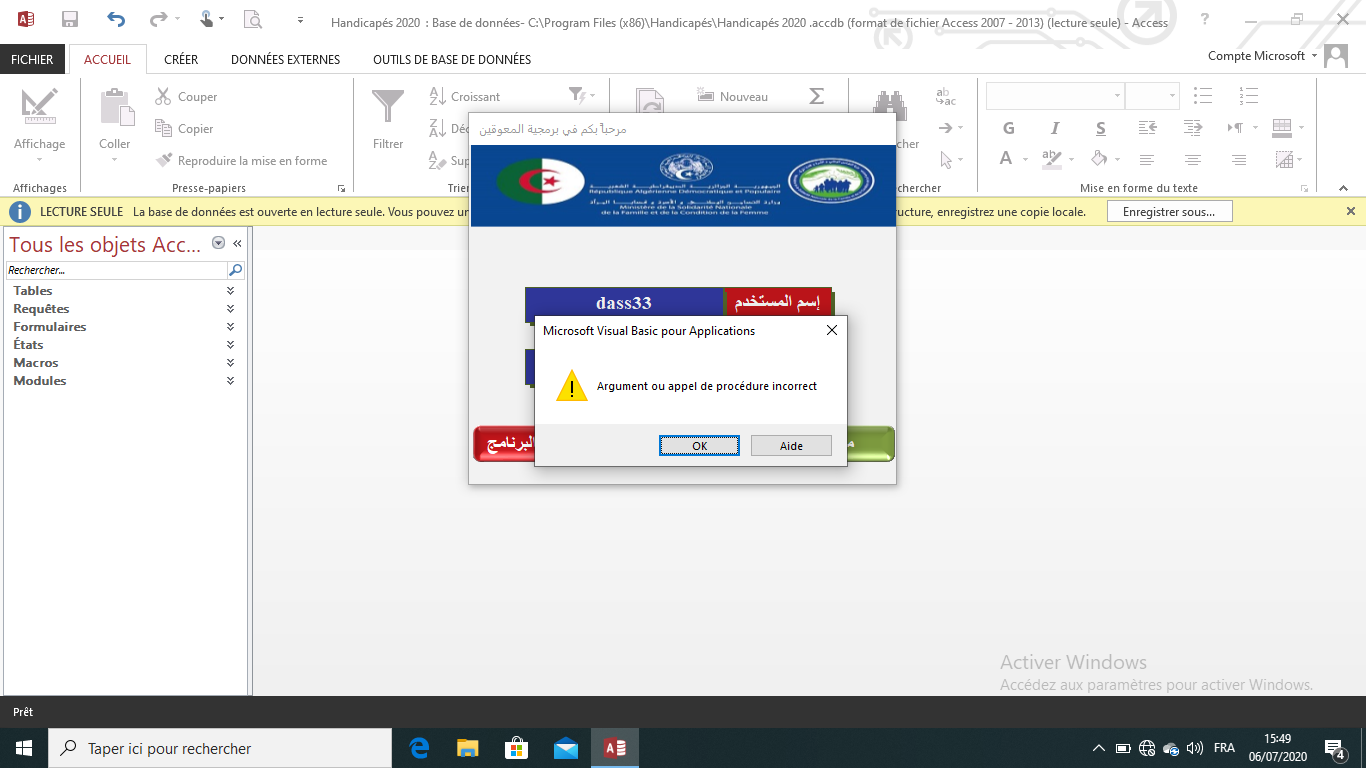Viewport: 1366px width, 768px height.
Task: Click the Save icon in quick access toolbar
Action: [70, 19]
